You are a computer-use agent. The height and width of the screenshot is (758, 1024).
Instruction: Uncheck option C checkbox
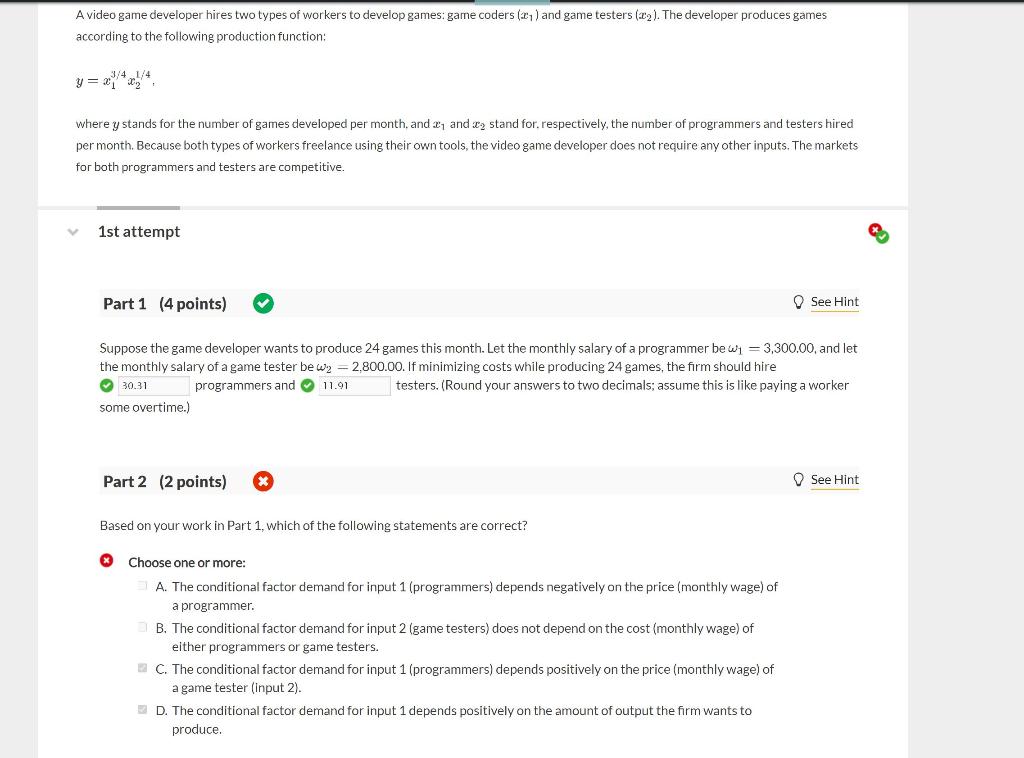tap(142, 668)
